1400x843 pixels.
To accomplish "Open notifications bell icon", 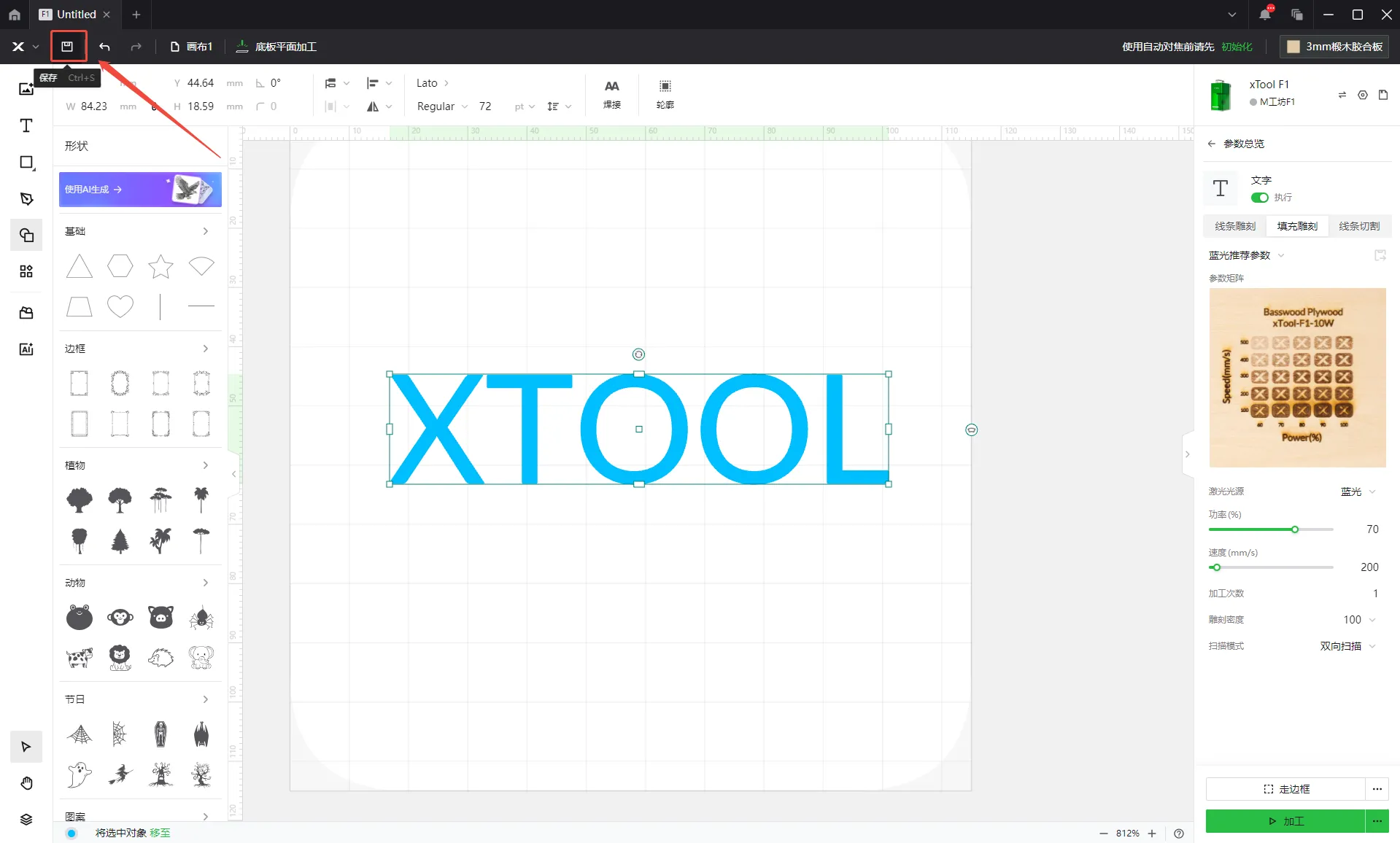I will (x=1265, y=15).
